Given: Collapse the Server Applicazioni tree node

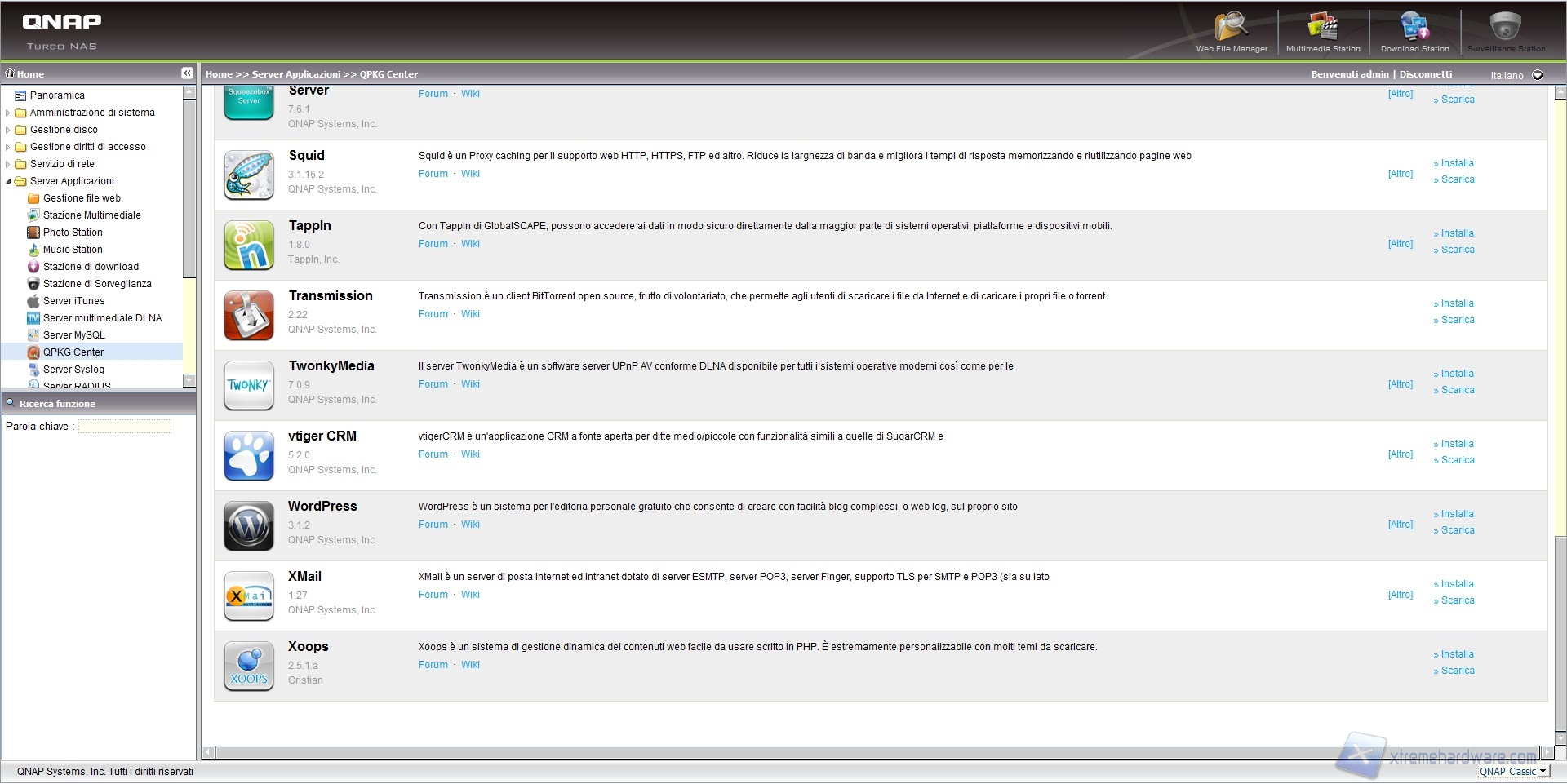Looking at the screenshot, I should 8,181.
